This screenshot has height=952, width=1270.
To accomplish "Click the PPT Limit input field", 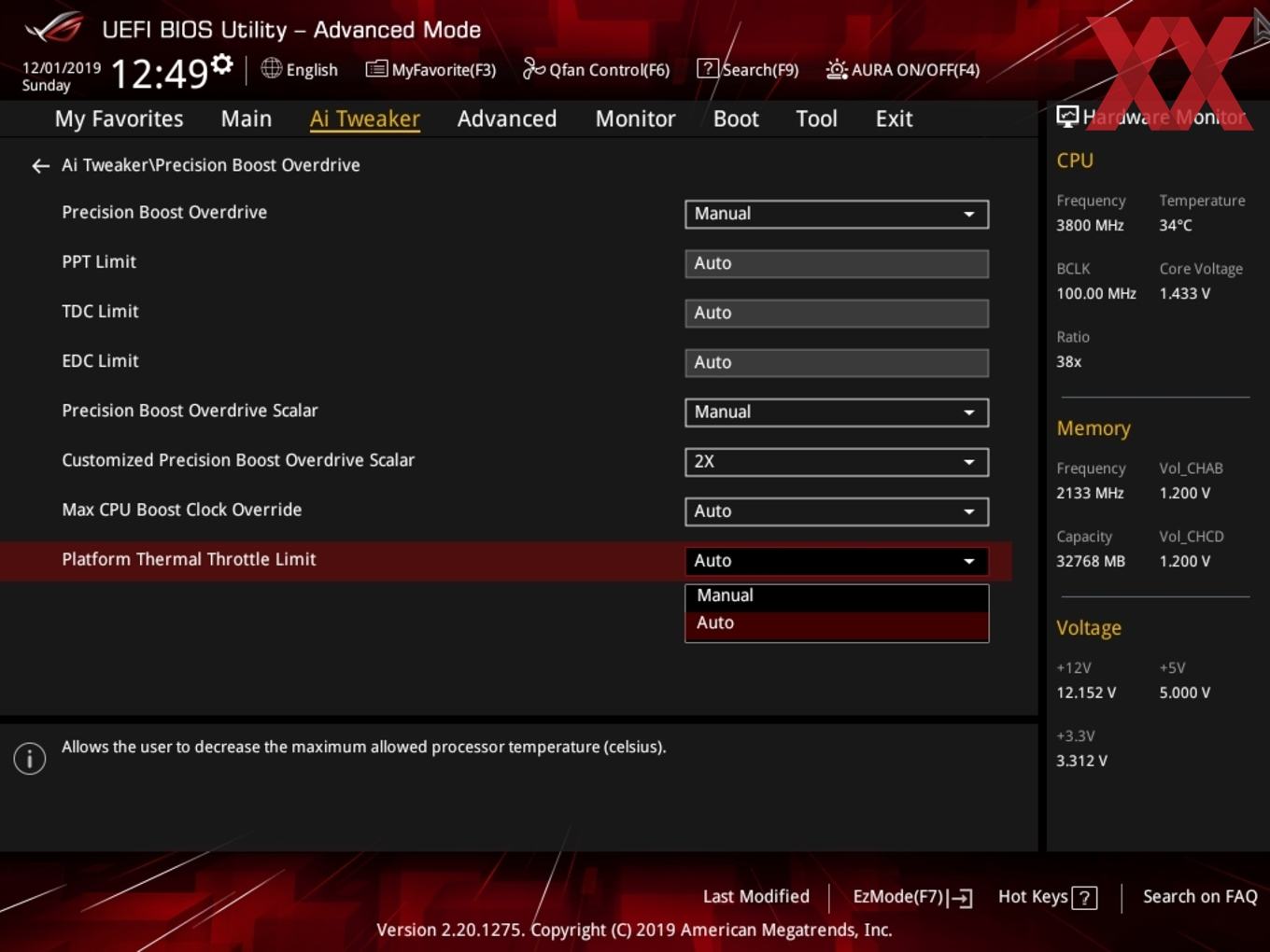I will (x=837, y=263).
